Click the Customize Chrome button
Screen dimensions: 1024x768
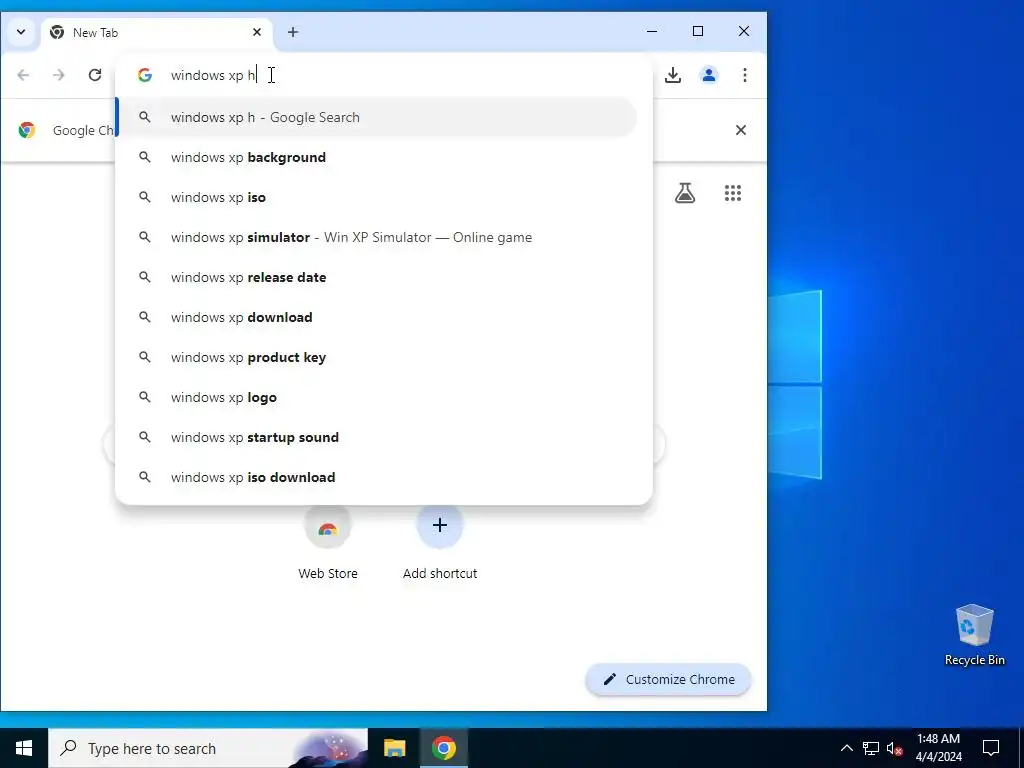[668, 679]
